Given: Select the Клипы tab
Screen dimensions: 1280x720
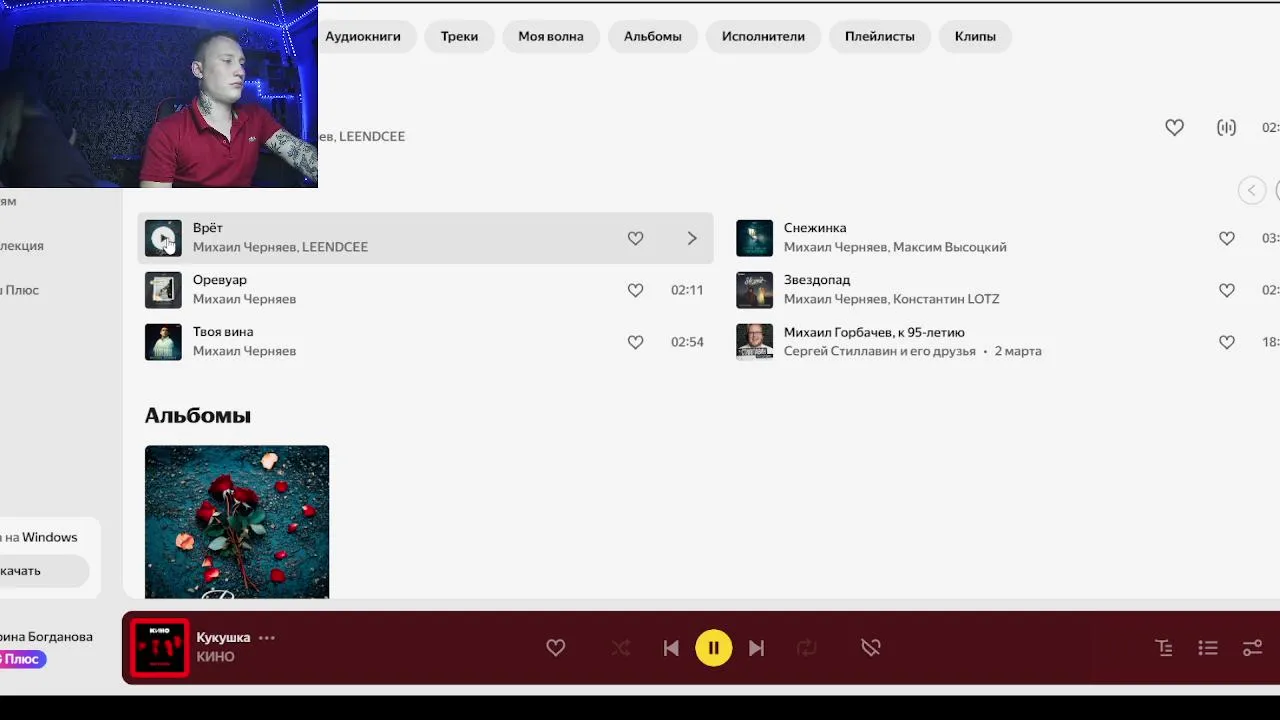Looking at the screenshot, I should pyautogui.click(x=975, y=36).
